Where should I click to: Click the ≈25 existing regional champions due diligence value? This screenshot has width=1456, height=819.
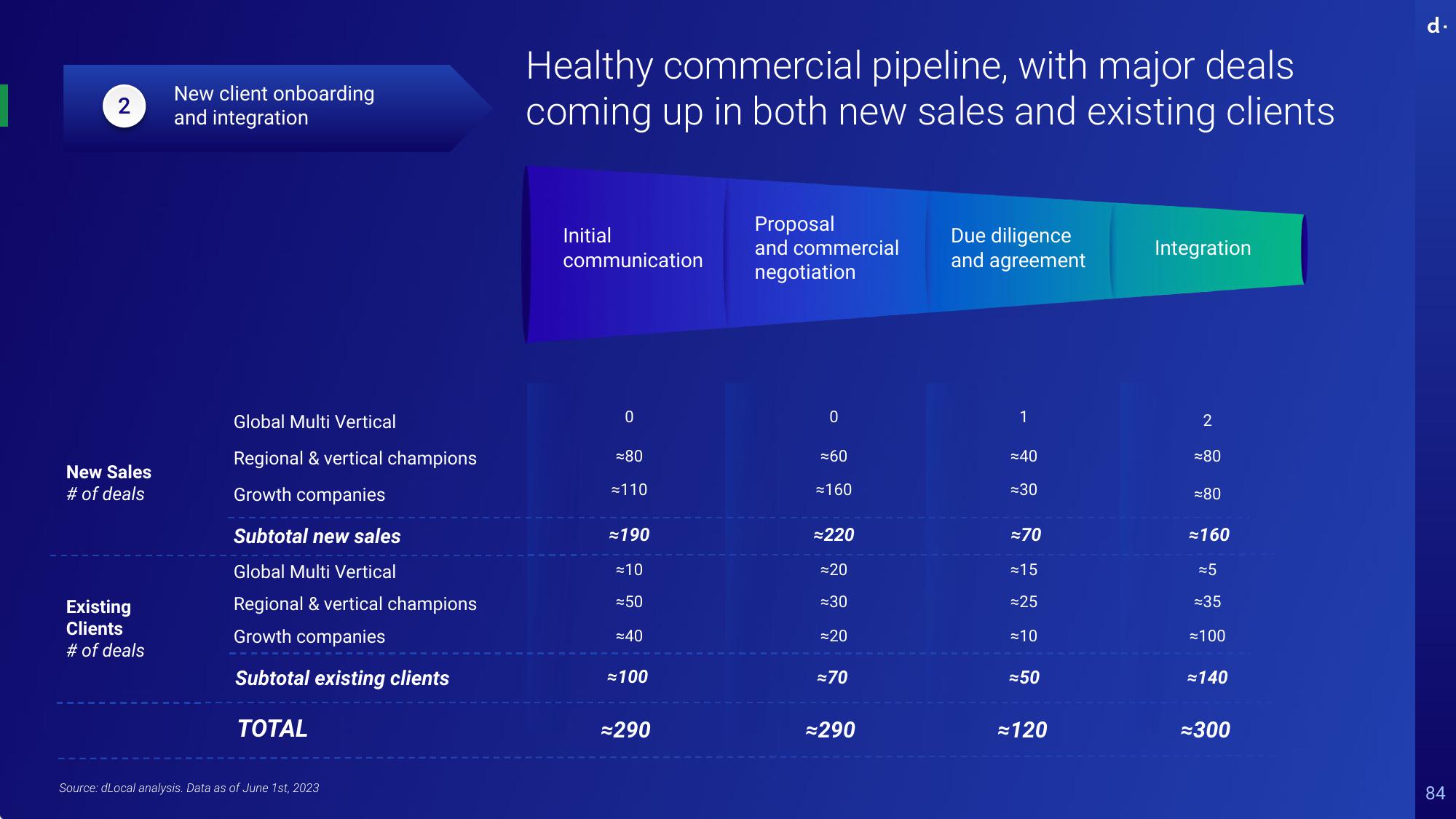[1024, 602]
